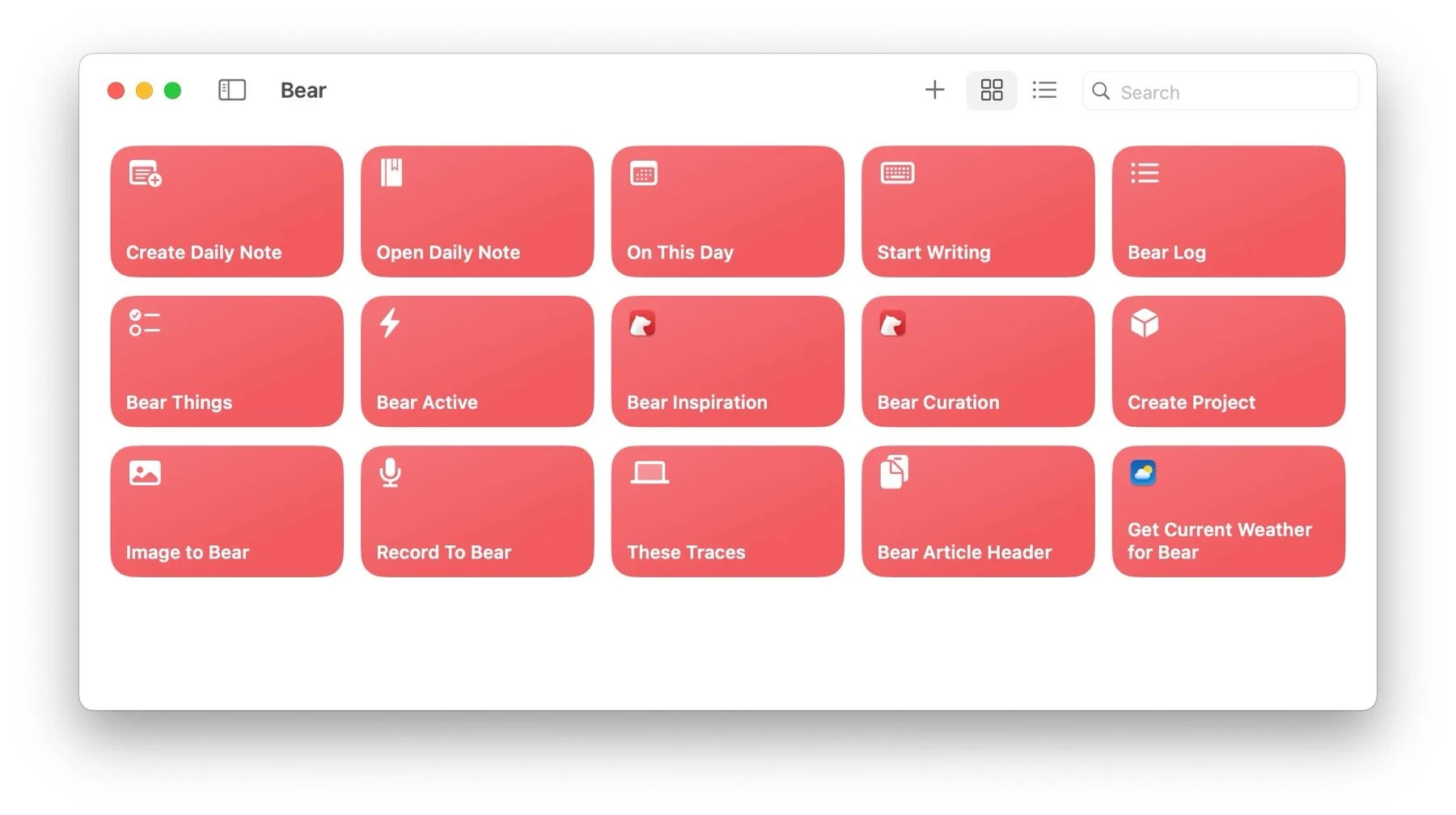1456x815 pixels.
Task: Switch to list view
Action: [1044, 90]
